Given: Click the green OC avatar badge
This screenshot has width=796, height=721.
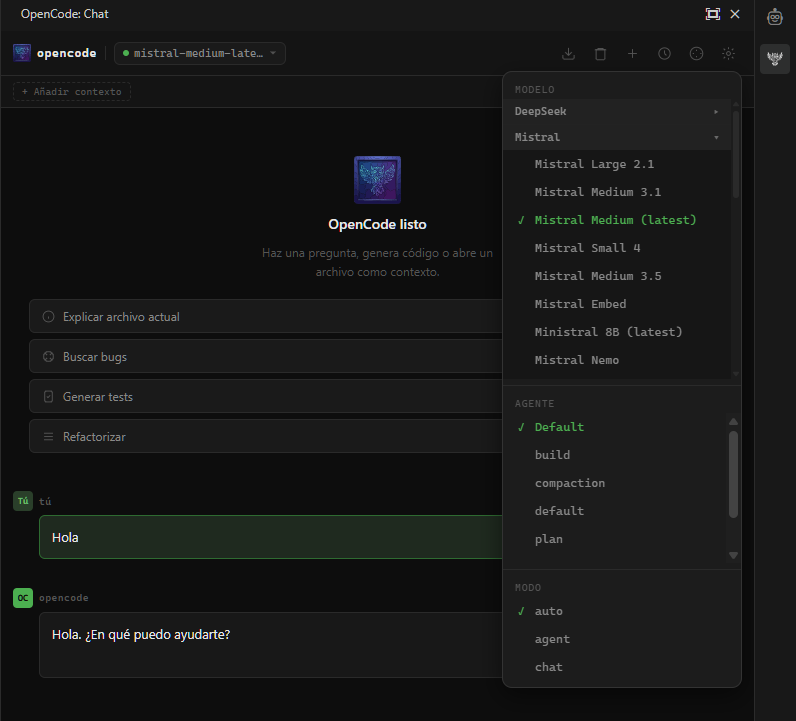Looking at the screenshot, I should tap(23, 598).
